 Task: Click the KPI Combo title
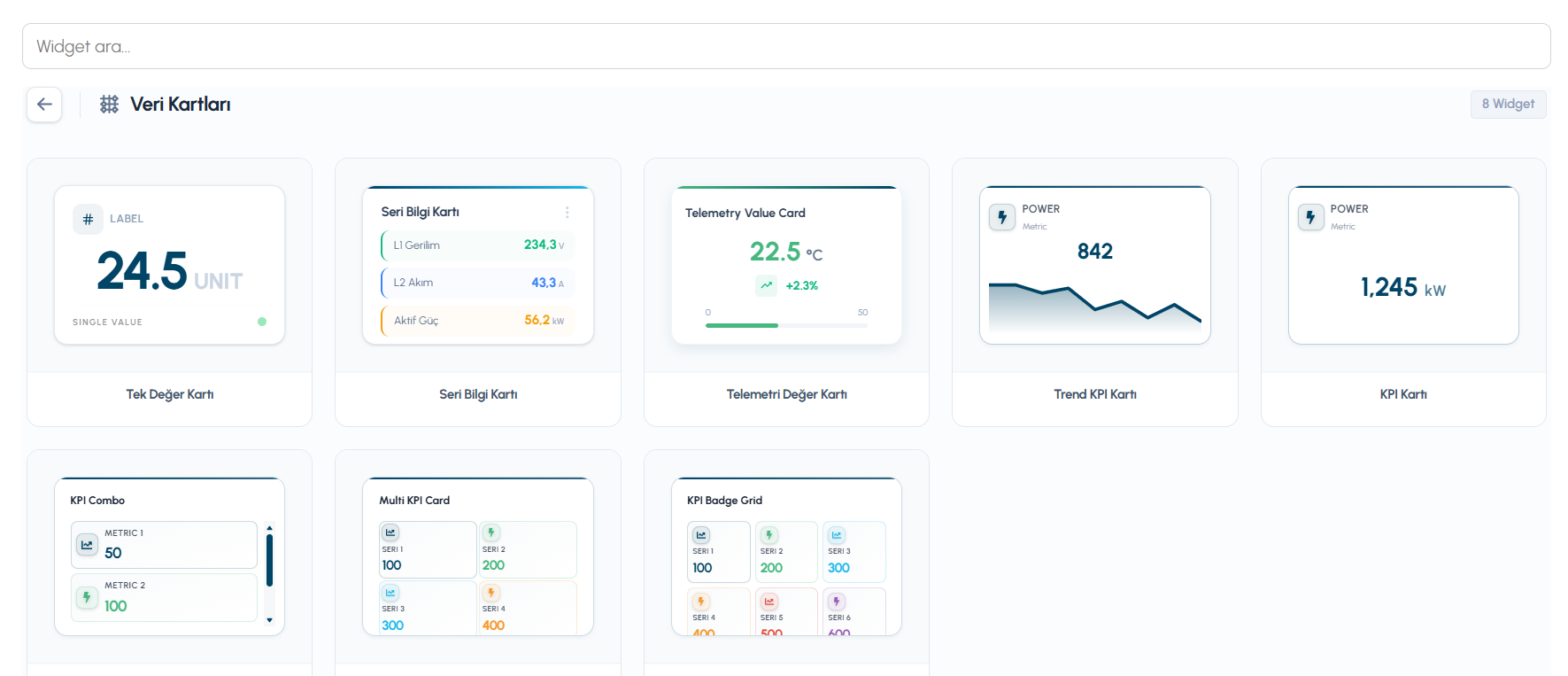97,501
